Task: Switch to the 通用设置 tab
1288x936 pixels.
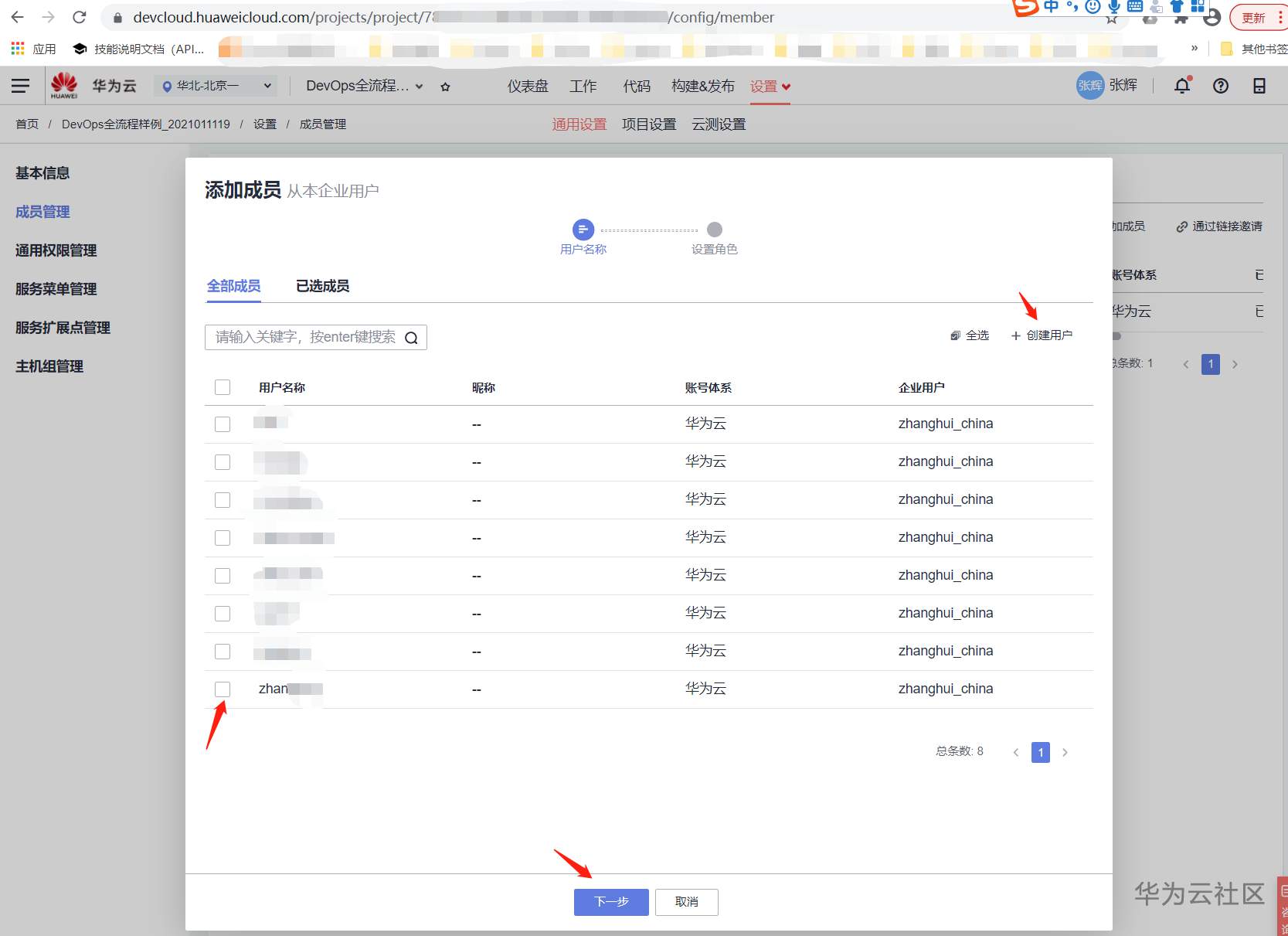Action: pos(579,124)
